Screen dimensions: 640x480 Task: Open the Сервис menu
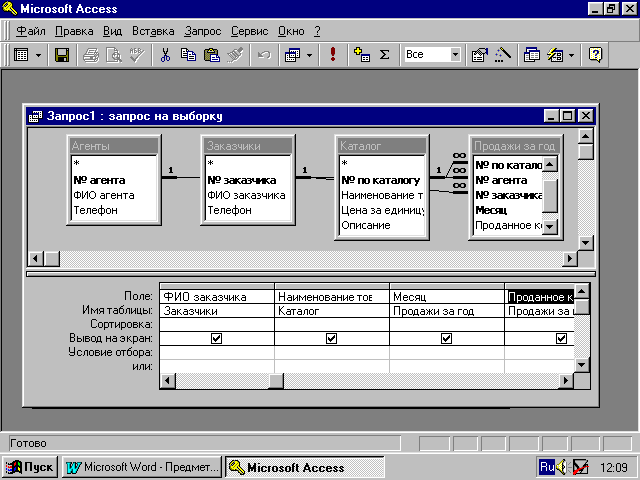249,31
